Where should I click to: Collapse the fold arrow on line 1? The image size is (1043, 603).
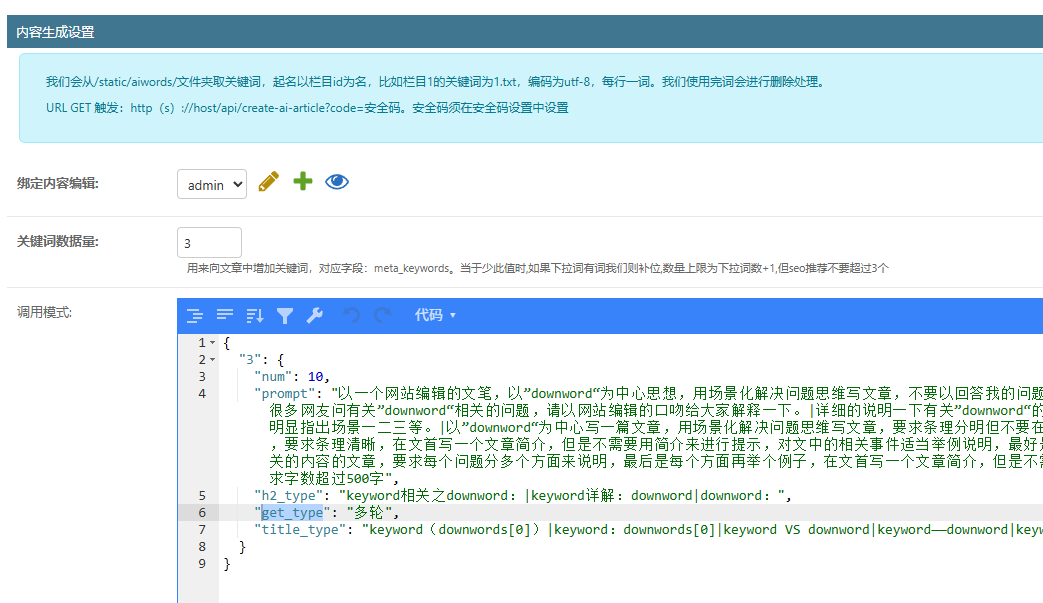[x=212, y=343]
